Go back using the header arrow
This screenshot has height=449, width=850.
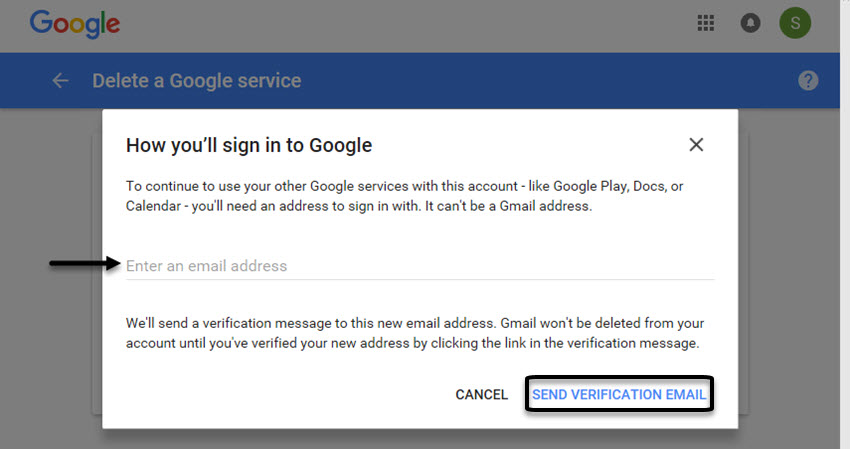pyautogui.click(x=60, y=81)
